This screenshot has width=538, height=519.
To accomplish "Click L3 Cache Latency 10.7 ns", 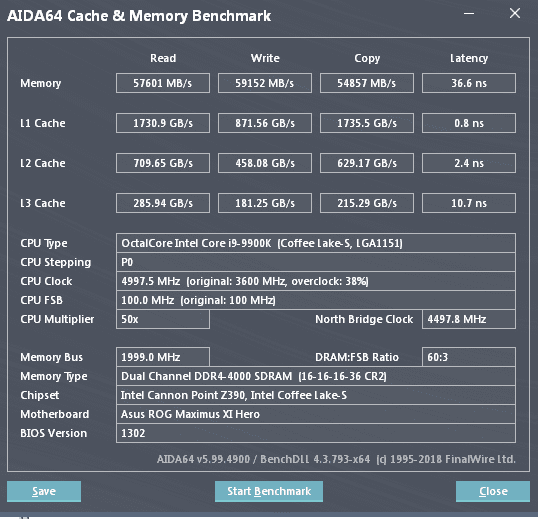I will [469, 203].
